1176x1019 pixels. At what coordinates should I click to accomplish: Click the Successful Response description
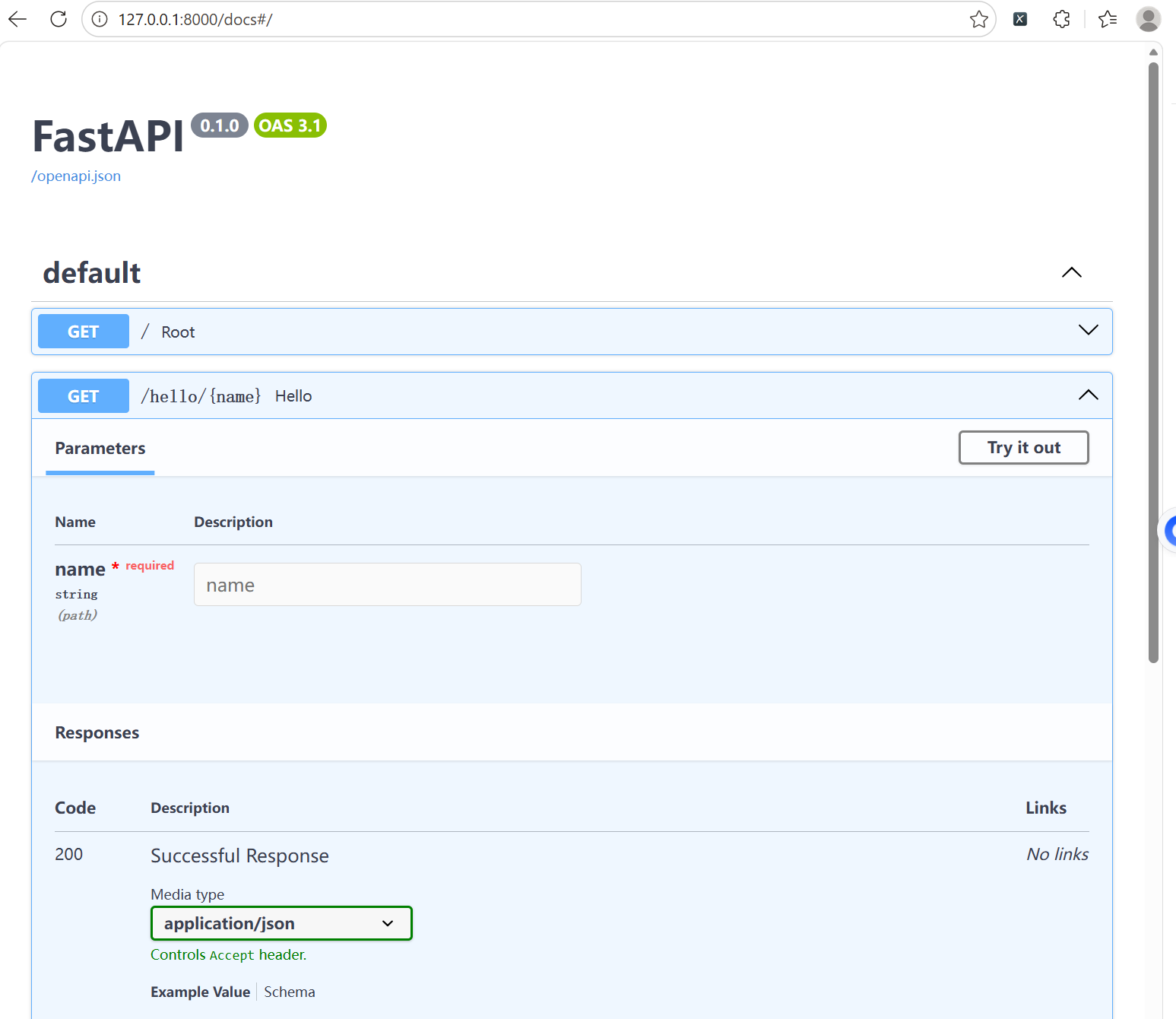pos(239,856)
